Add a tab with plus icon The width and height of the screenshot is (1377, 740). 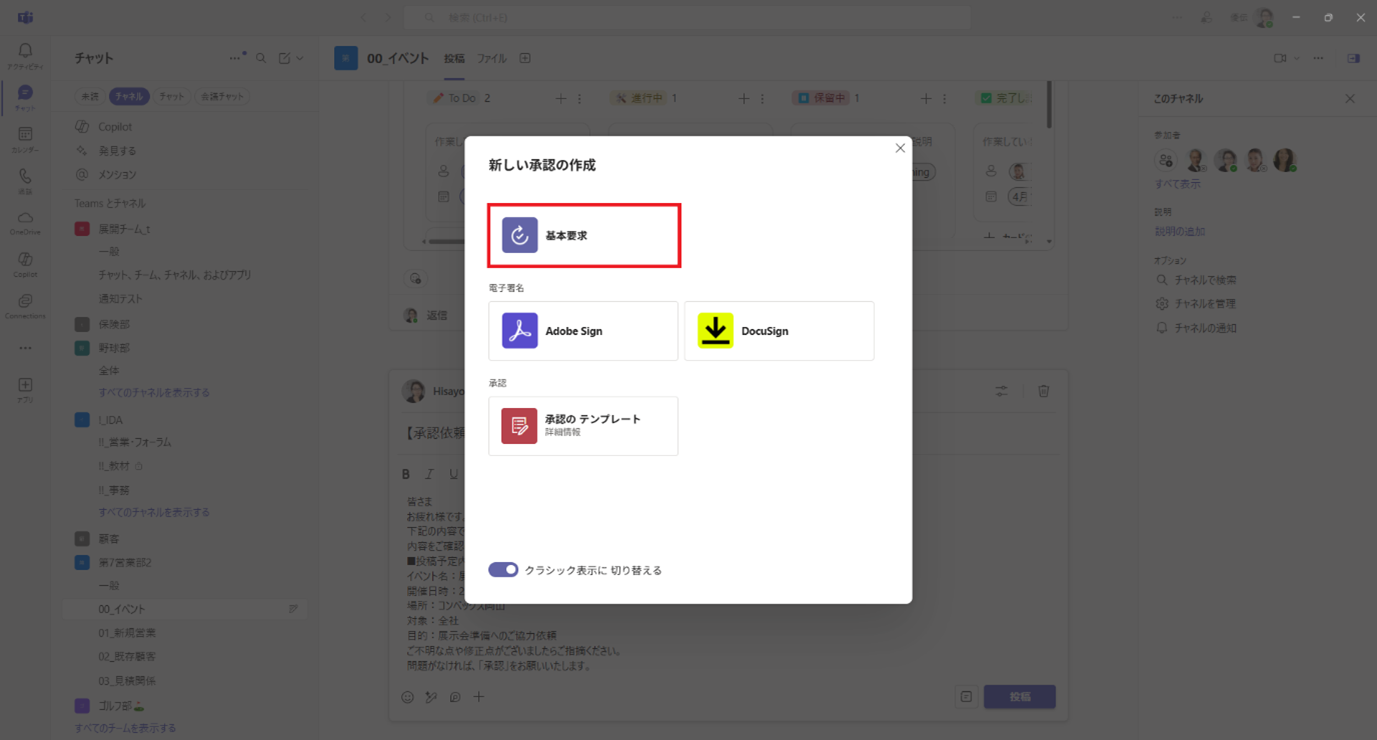[525, 59]
